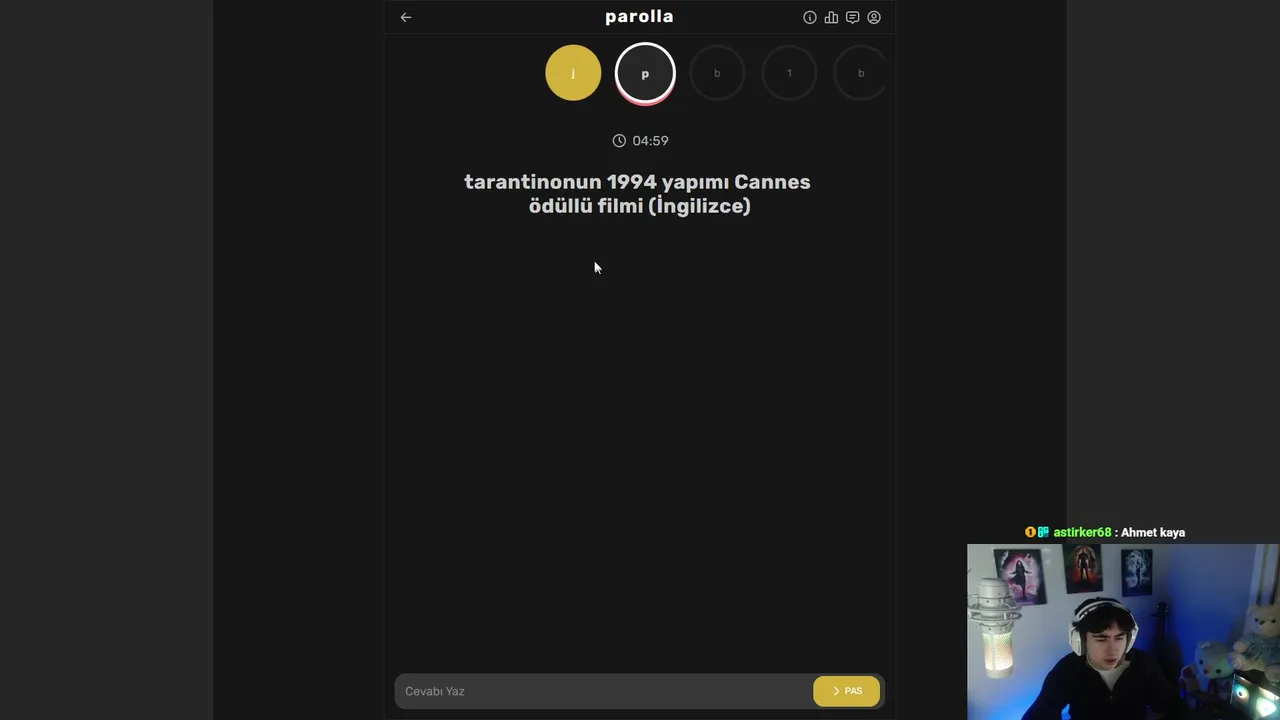Go back using the arrow icon
The width and height of the screenshot is (1280, 720).
(406, 17)
